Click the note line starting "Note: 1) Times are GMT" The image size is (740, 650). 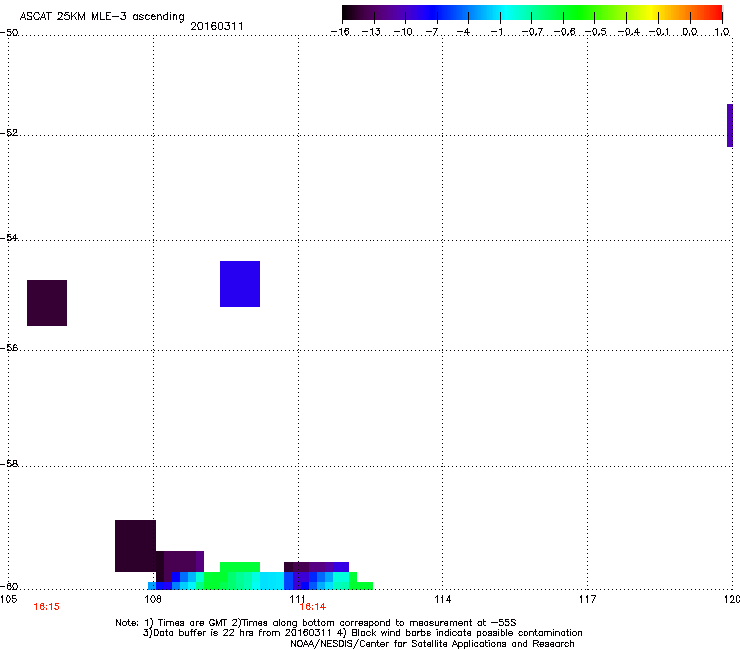pos(316,623)
